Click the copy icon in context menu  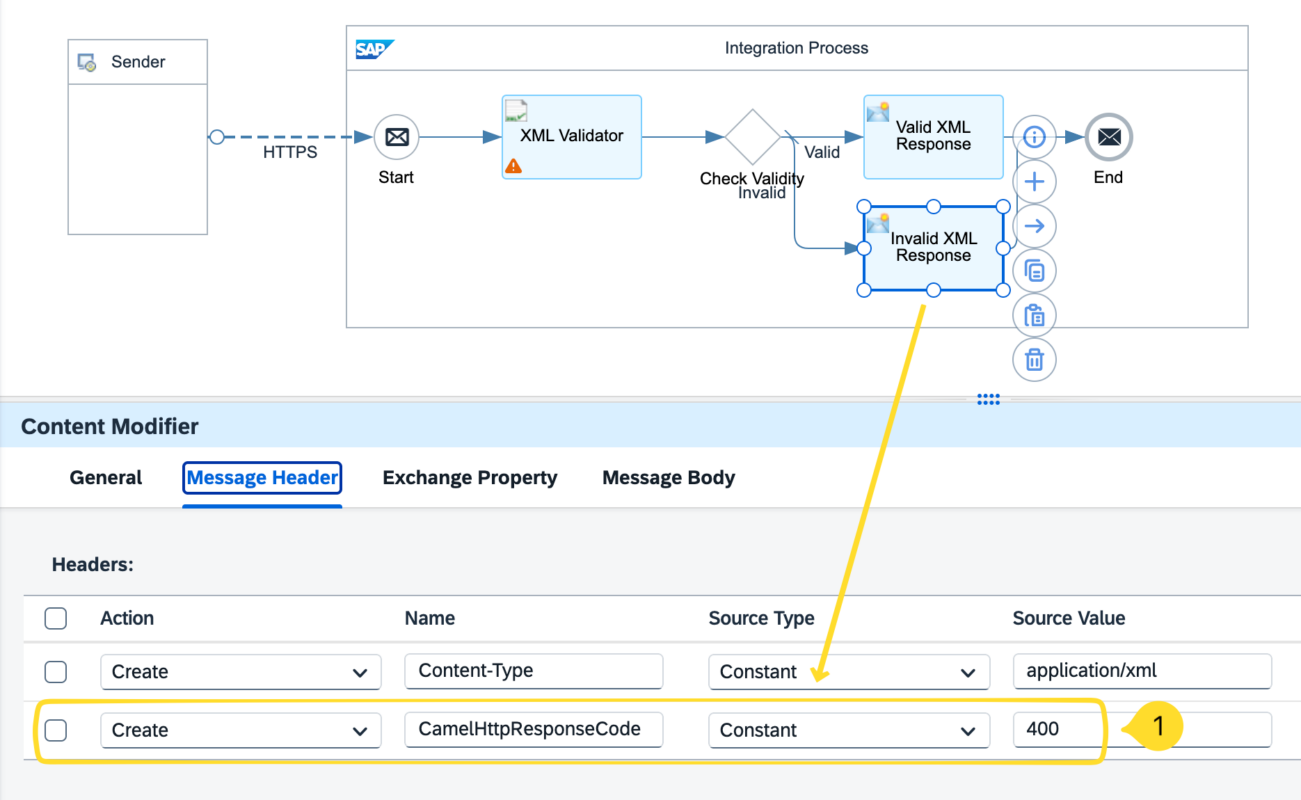click(1034, 271)
